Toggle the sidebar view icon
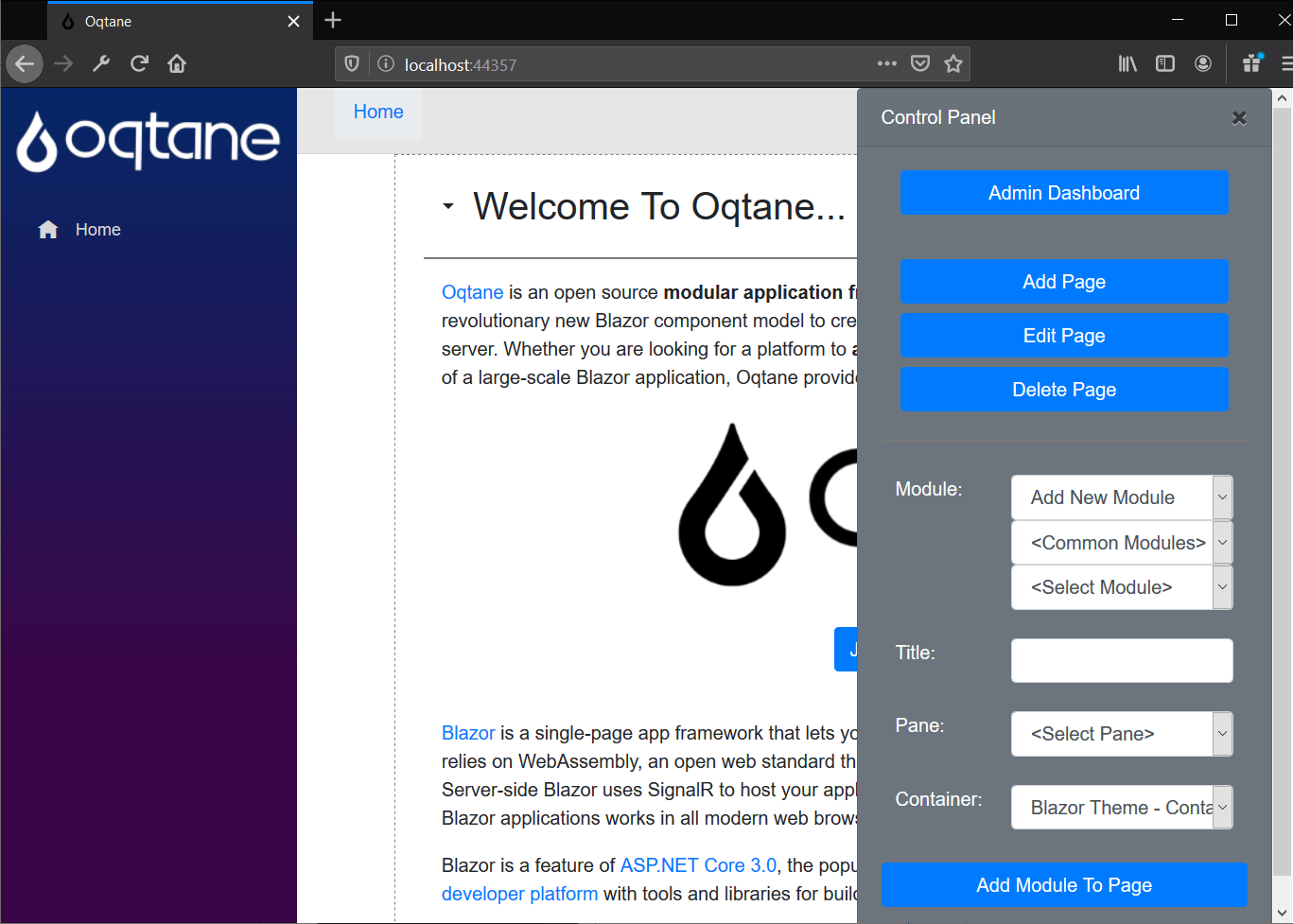The image size is (1293, 924). tap(1165, 64)
